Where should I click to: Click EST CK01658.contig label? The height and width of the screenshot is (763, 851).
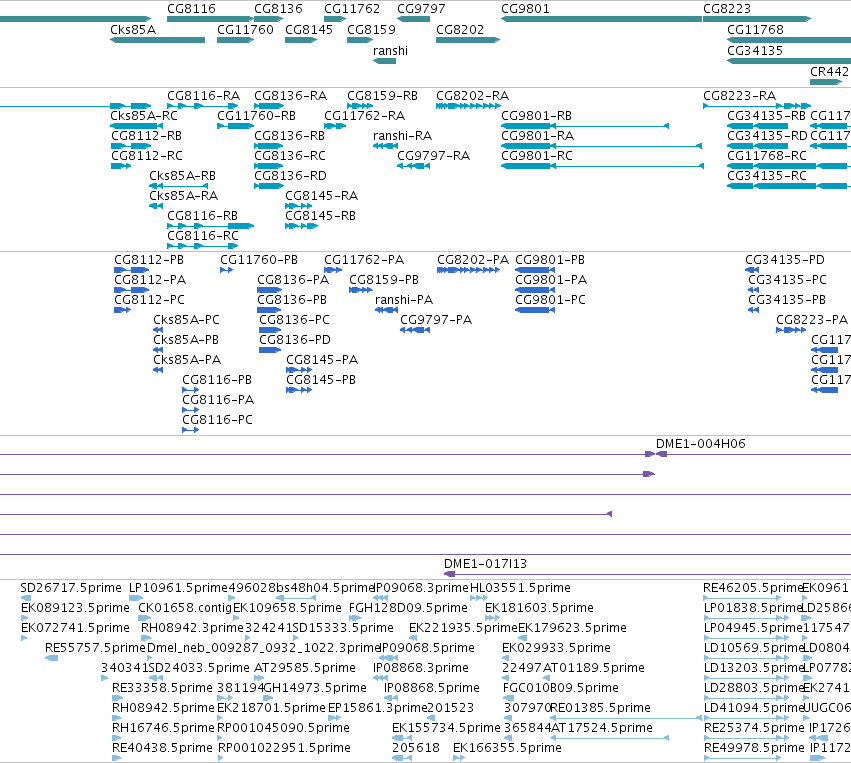pyautogui.click(x=185, y=608)
